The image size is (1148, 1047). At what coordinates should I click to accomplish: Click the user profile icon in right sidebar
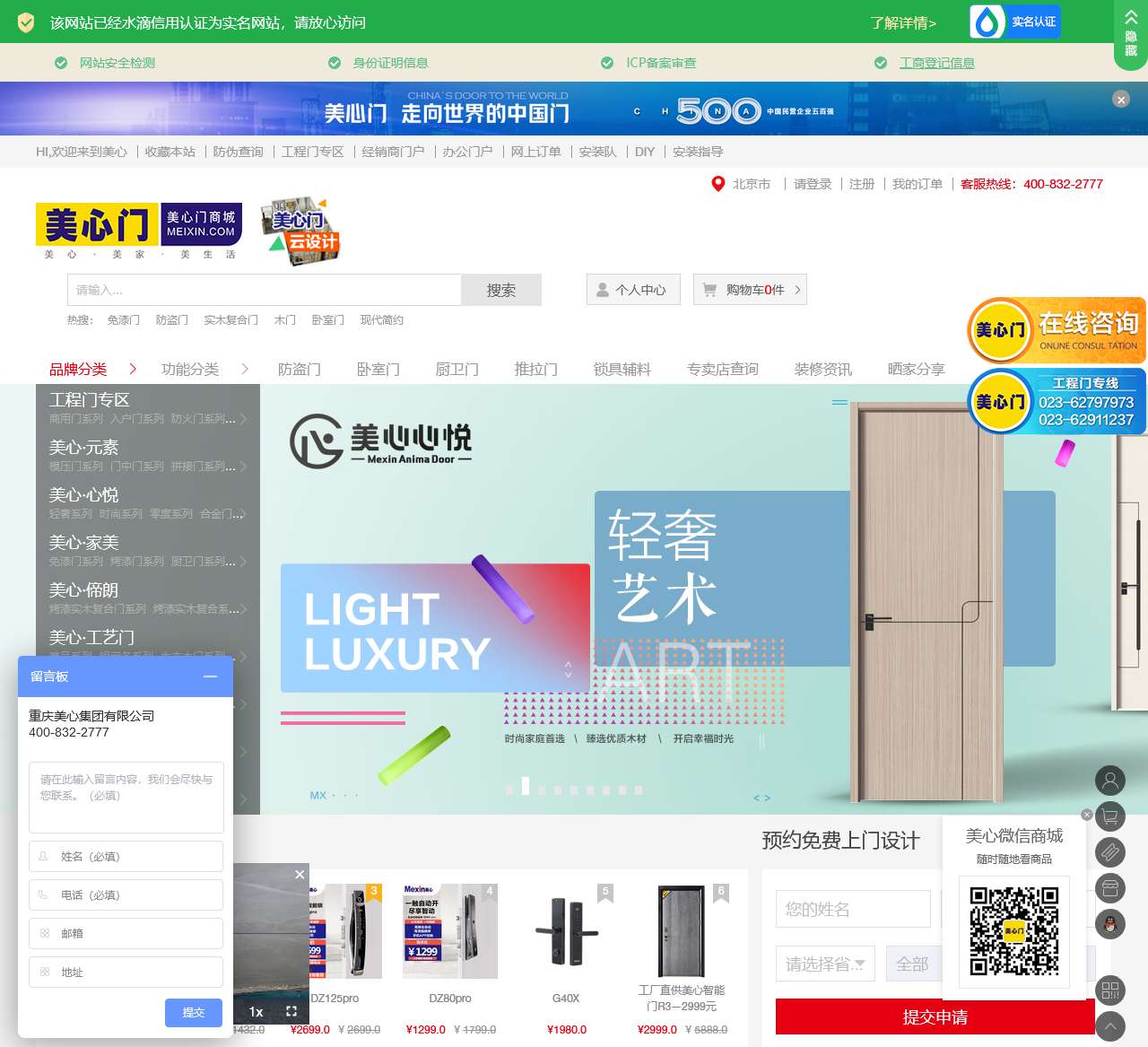(1110, 781)
